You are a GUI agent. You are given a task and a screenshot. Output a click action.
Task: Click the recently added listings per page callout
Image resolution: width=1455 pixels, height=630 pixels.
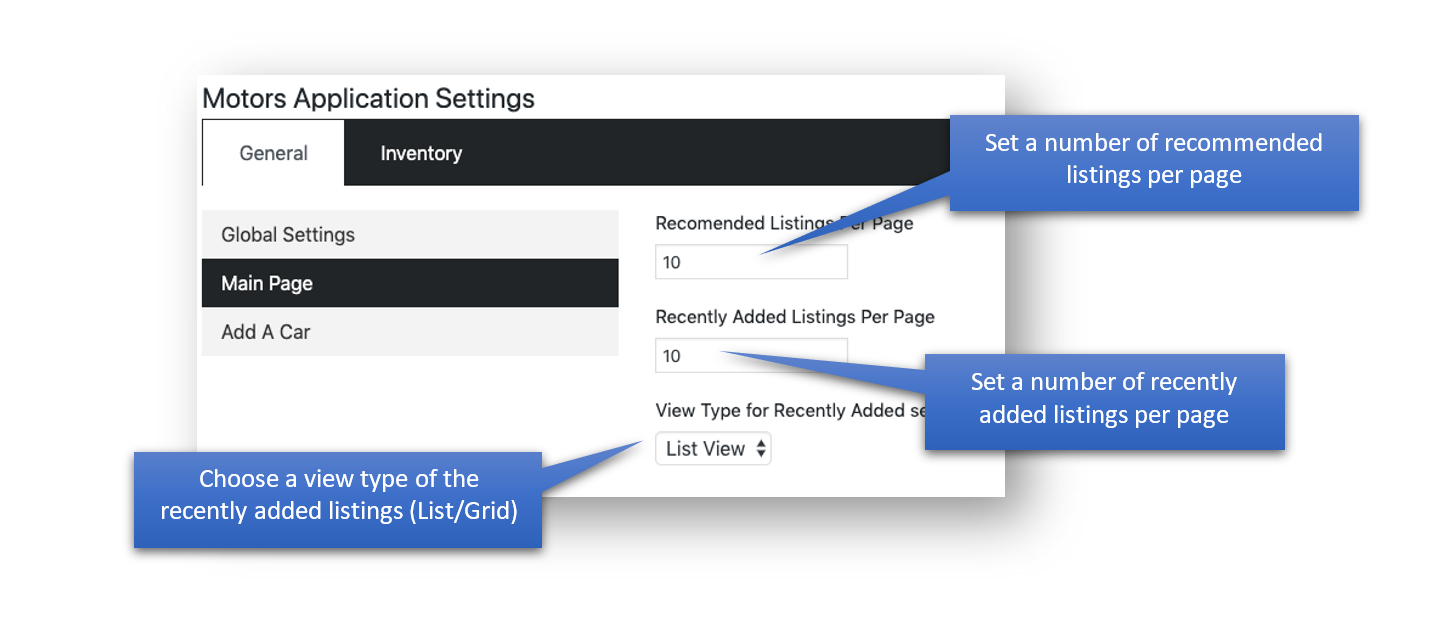(x=1104, y=402)
